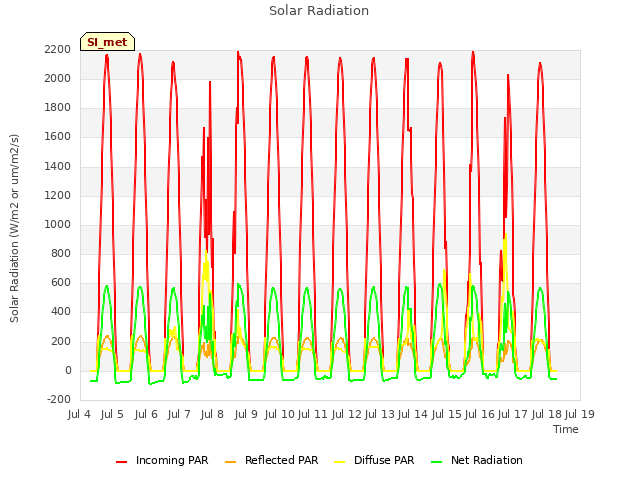Click the 800 y-axis tick label
The height and width of the screenshot is (480, 640).
(x=61, y=254)
